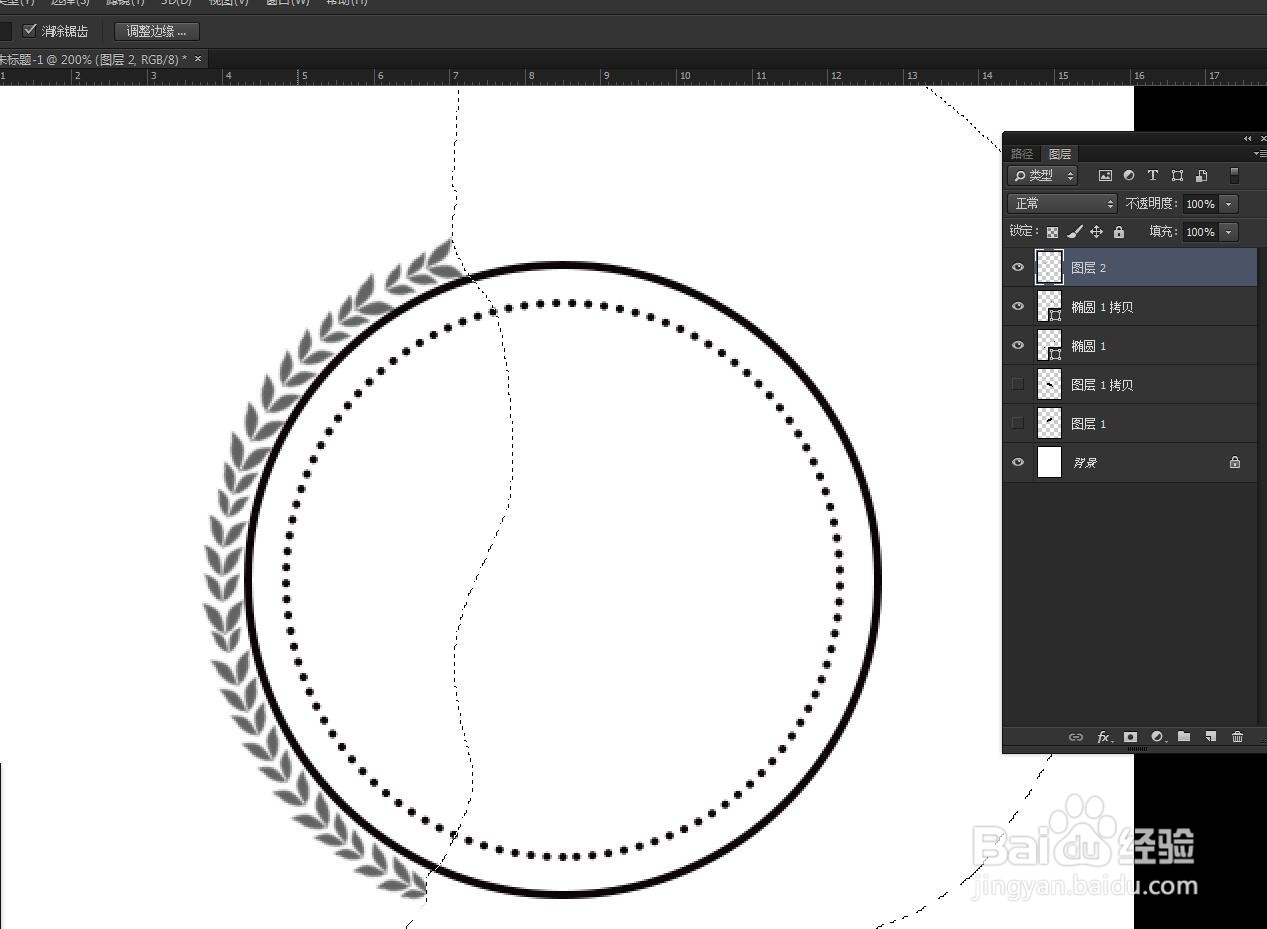Open the fill slider dropdown arrow
1267x929 pixels.
click(1229, 232)
